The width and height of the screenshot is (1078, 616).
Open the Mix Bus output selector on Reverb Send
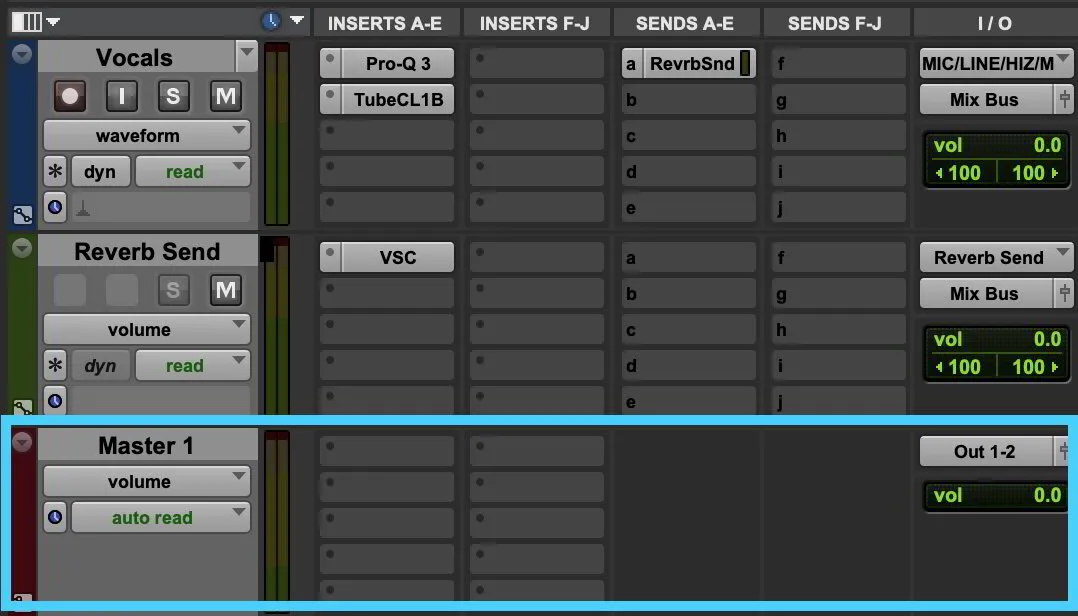pos(985,293)
